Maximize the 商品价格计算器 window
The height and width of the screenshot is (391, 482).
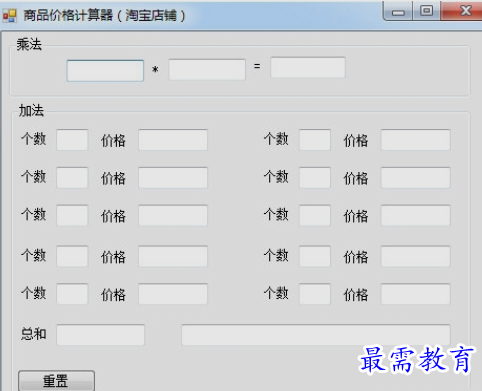click(426, 11)
